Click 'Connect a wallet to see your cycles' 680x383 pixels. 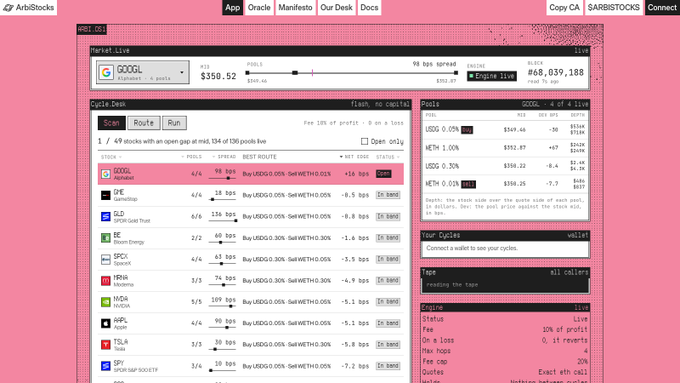pos(472,249)
